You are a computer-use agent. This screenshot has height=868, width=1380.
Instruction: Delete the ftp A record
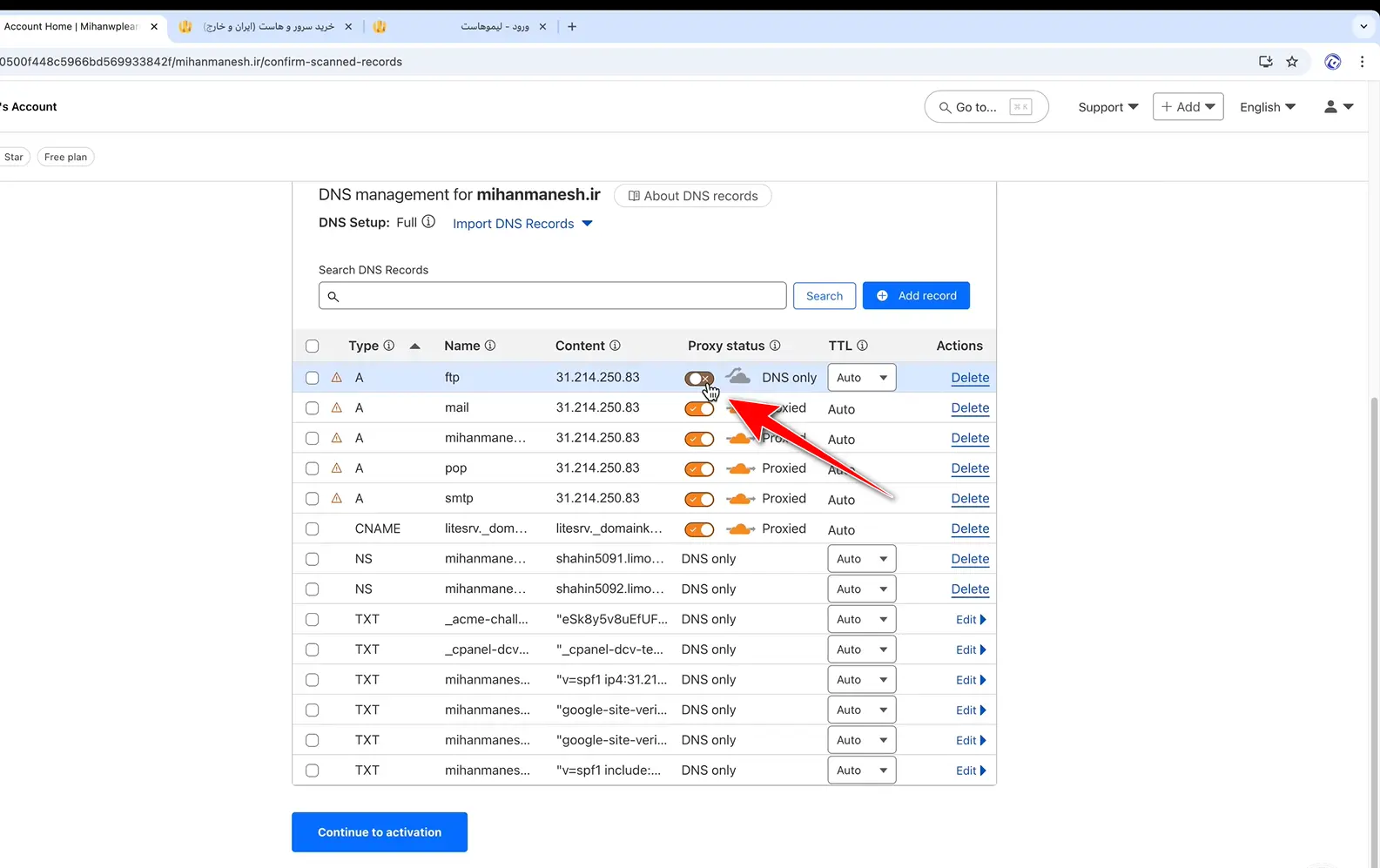click(x=970, y=378)
